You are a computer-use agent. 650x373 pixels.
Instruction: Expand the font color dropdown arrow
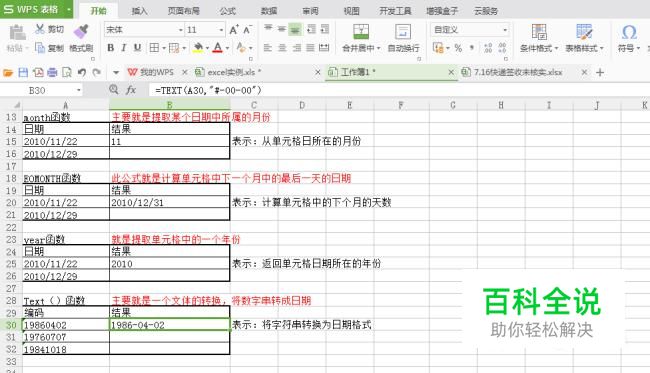[227, 48]
